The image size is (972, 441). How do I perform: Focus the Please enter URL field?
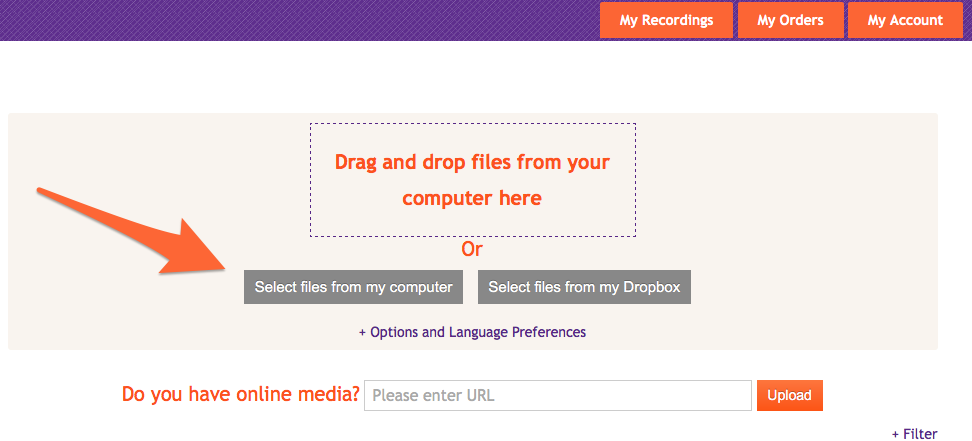point(558,395)
